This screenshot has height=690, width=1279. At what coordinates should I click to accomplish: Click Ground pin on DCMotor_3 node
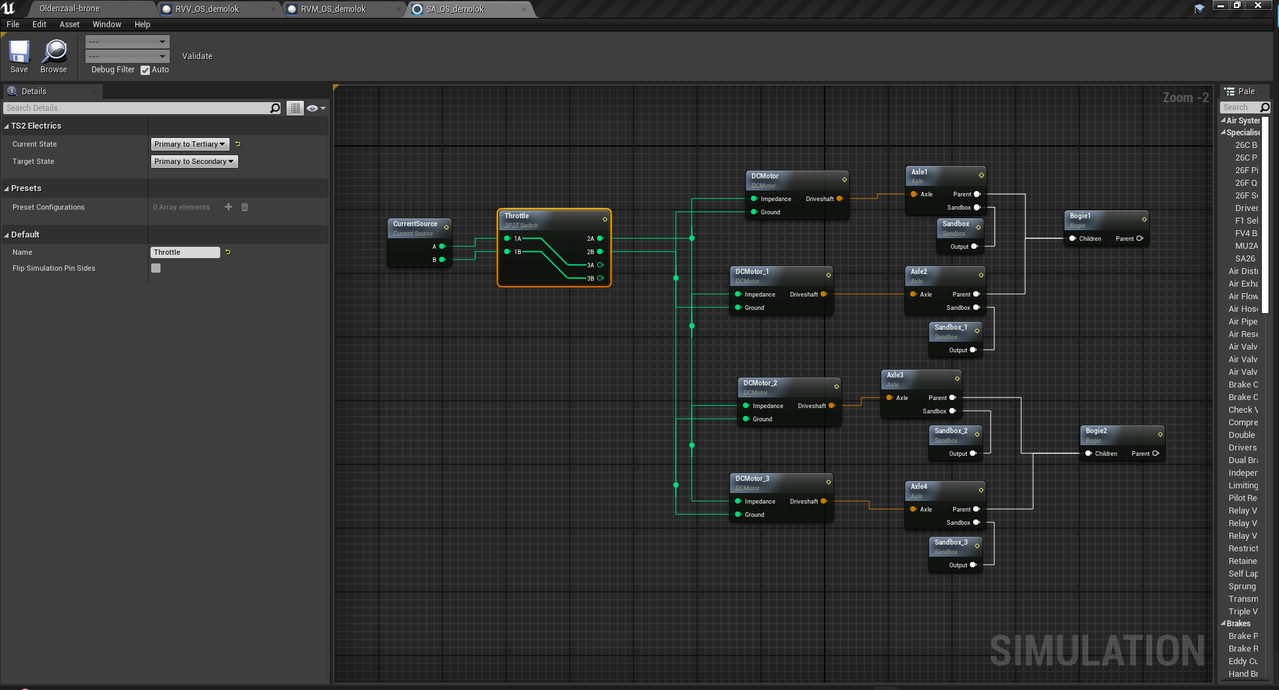(737, 515)
